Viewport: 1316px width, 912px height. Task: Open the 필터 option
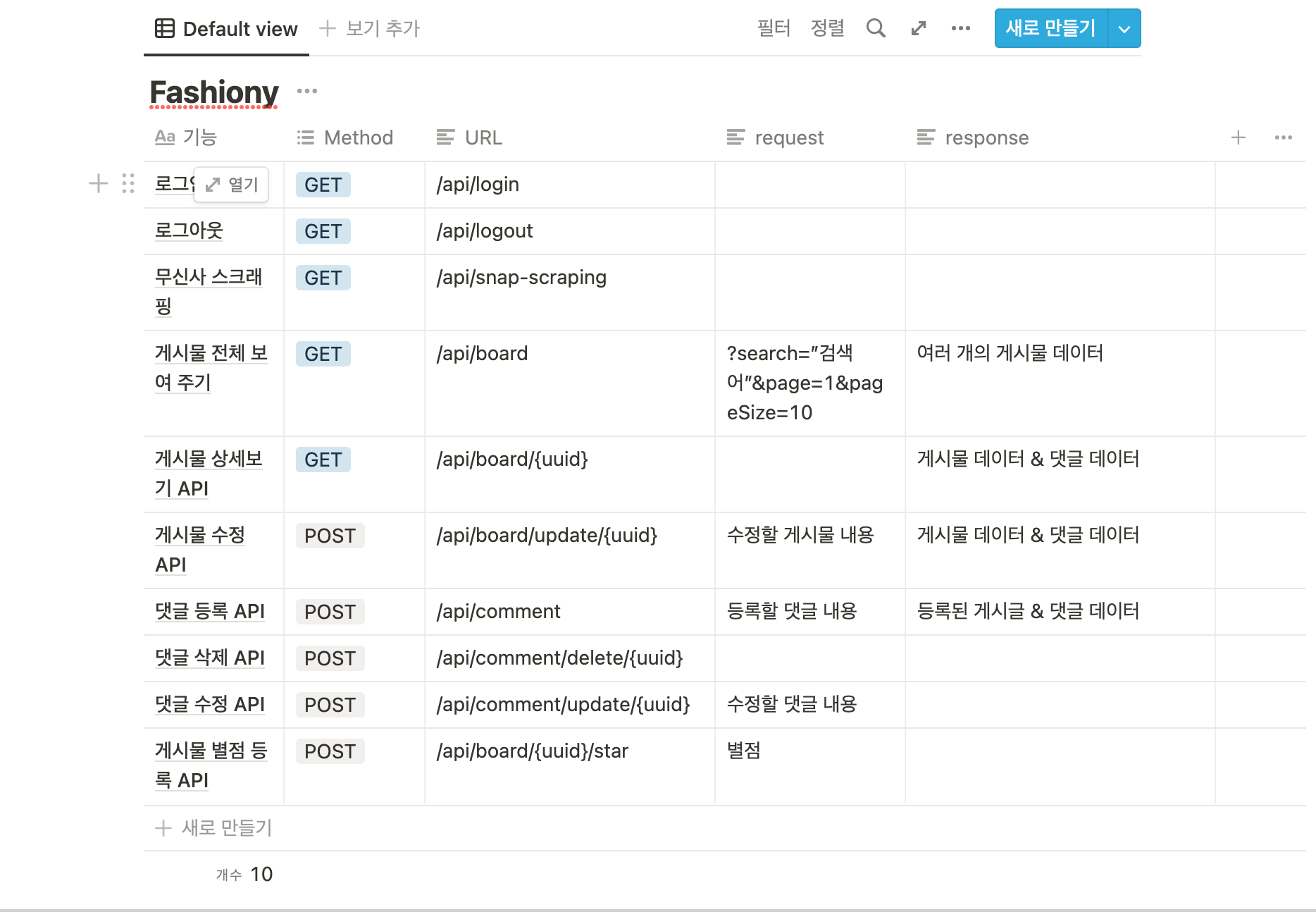(774, 28)
